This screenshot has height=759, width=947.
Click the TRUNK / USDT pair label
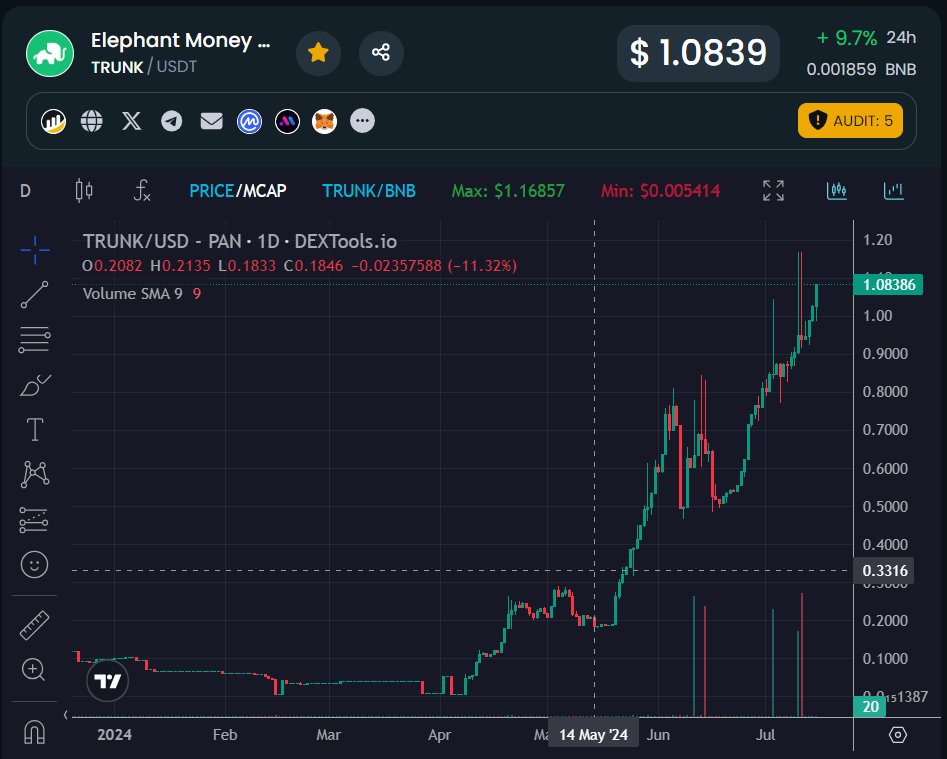[144, 66]
